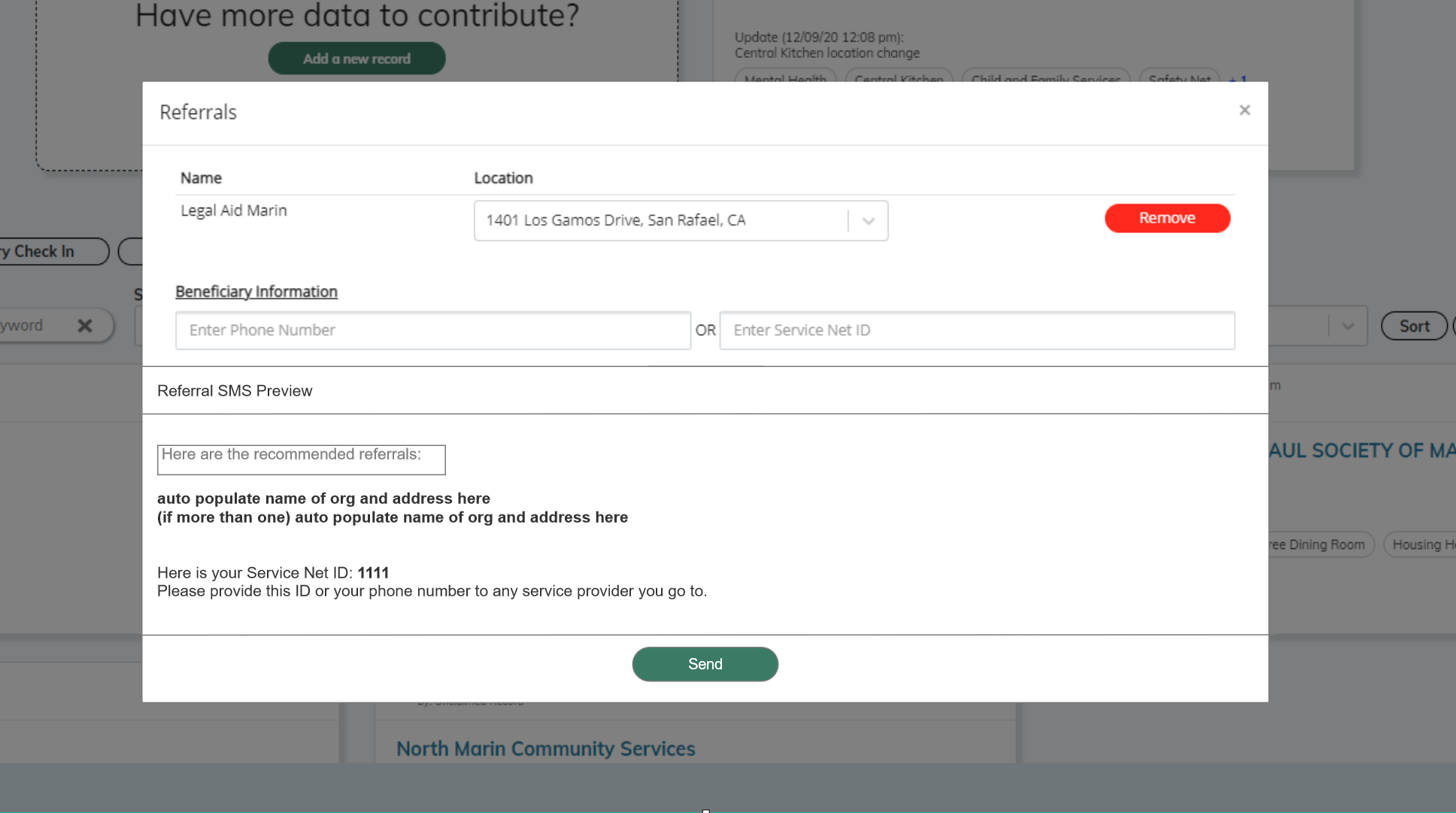This screenshot has width=1456, height=813.
Task: Click the Enter Service Net ID field
Action: pos(976,330)
